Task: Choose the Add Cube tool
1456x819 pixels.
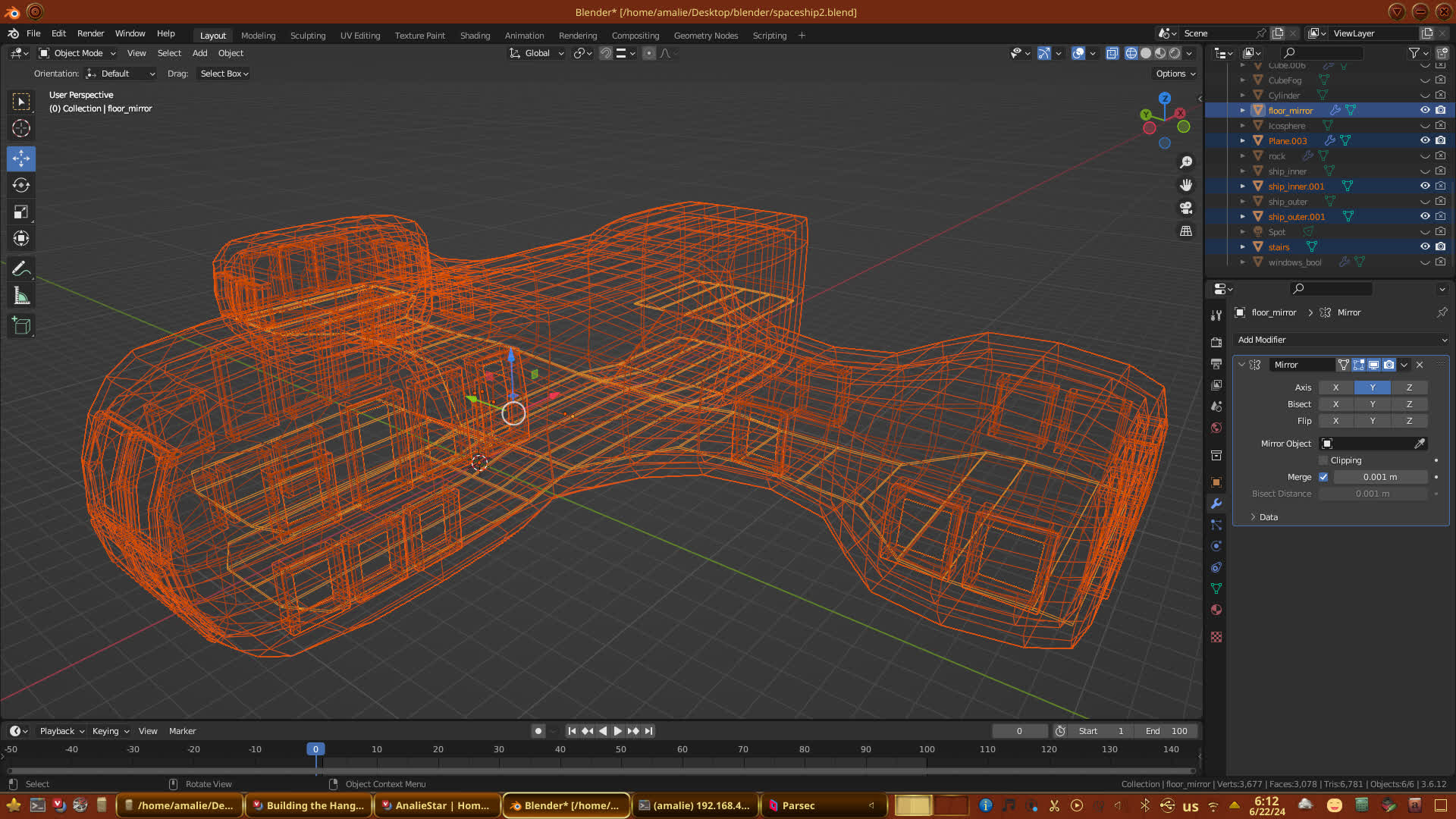Action: click(21, 326)
